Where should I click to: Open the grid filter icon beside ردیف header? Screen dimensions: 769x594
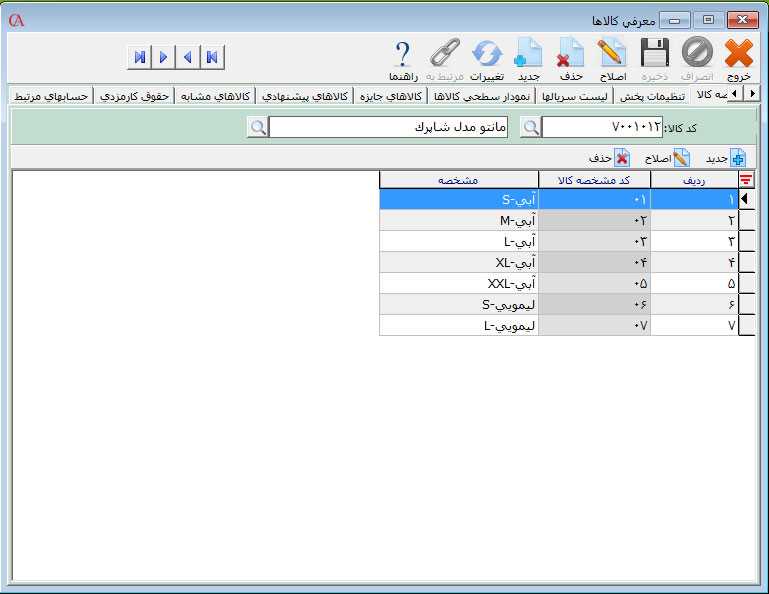[746, 179]
